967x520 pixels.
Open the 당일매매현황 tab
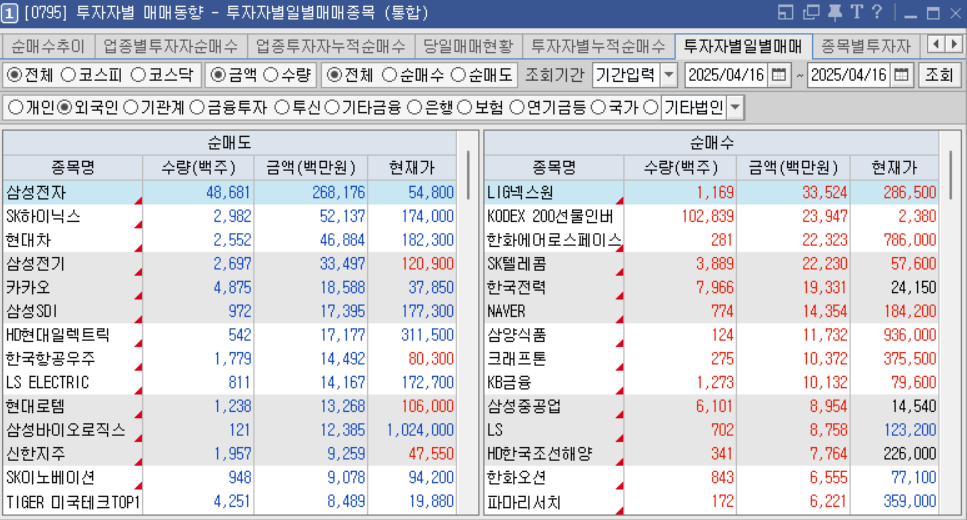(468, 46)
